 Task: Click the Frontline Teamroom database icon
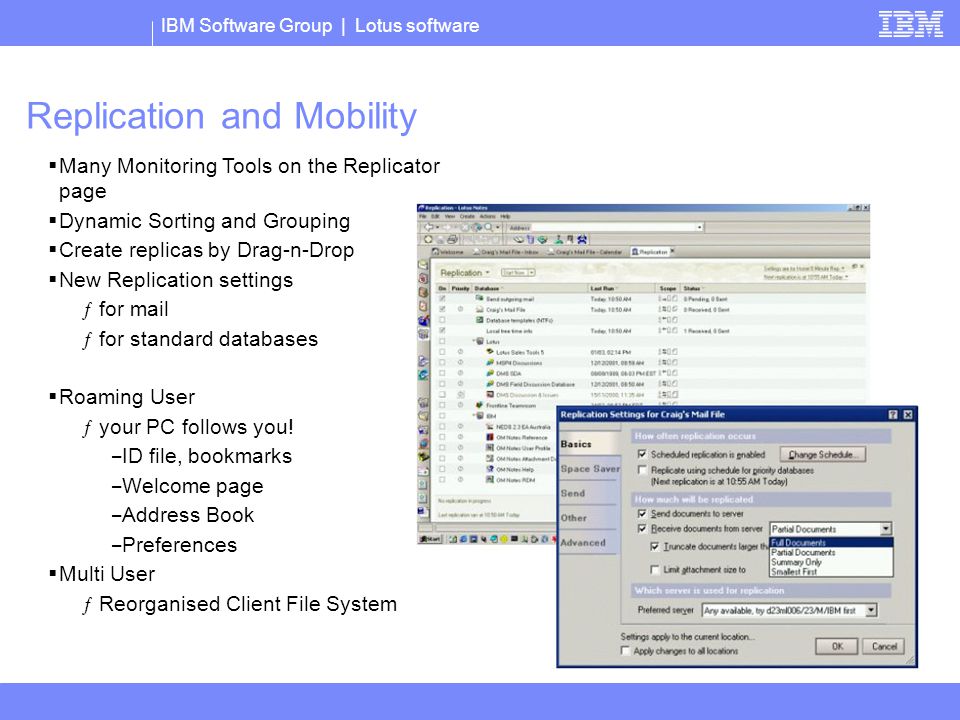click(479, 405)
